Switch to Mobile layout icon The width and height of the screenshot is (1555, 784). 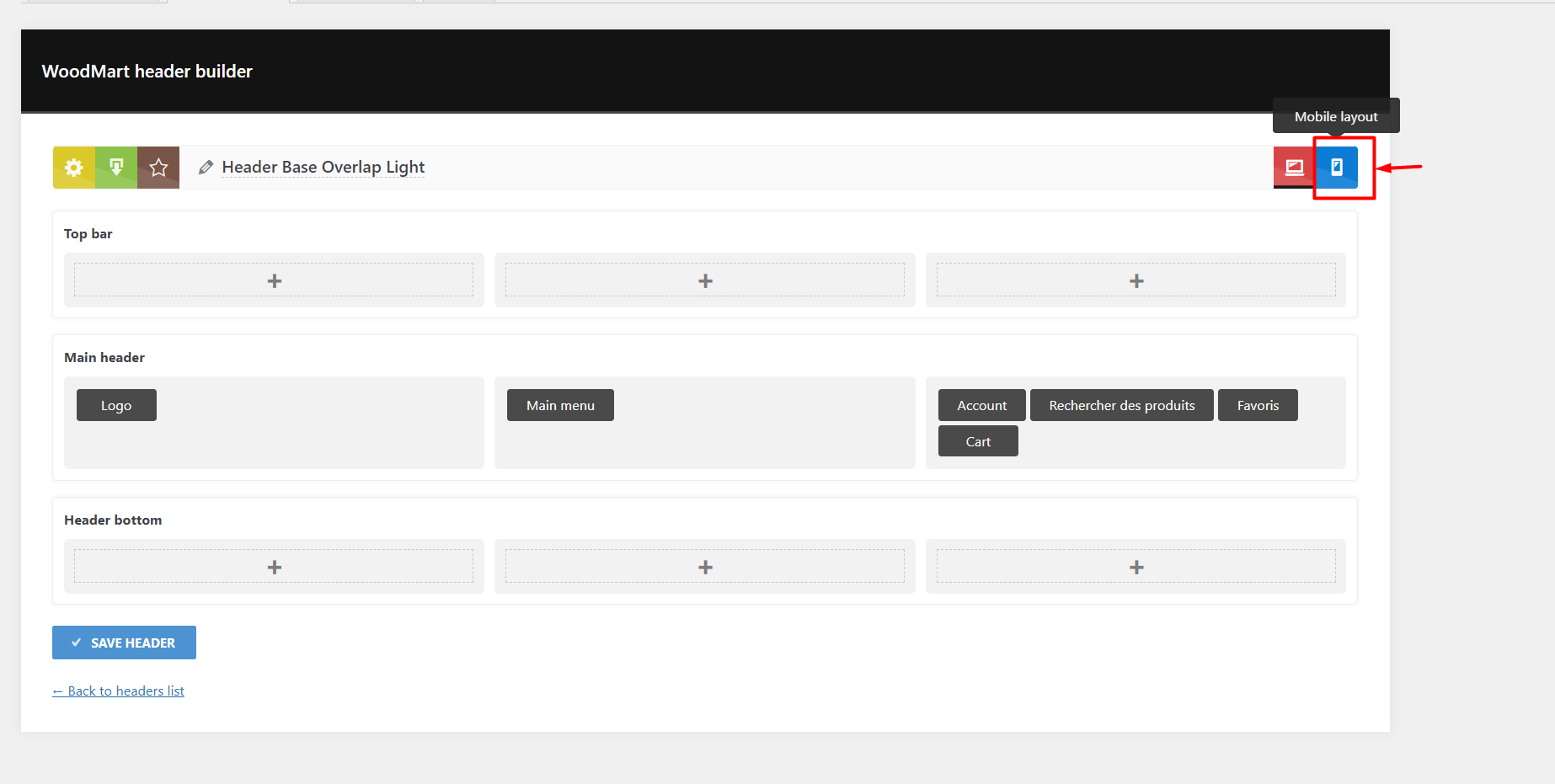(x=1337, y=168)
